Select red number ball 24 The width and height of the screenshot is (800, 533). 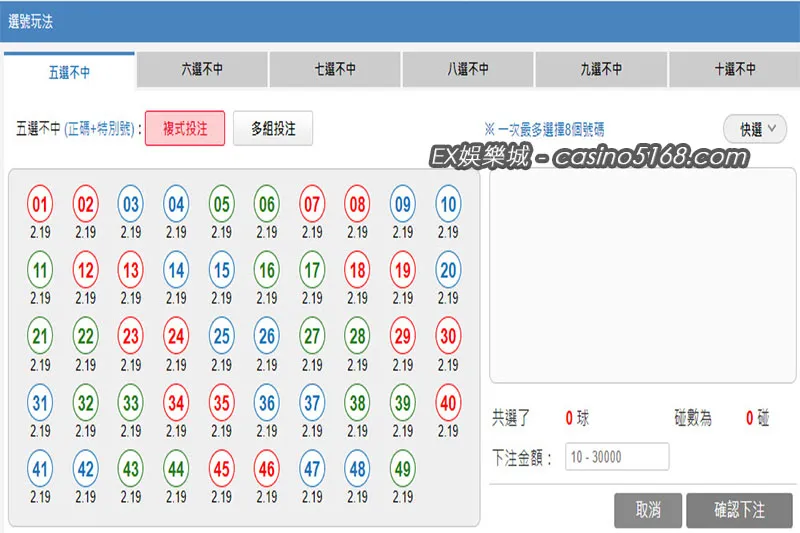coord(176,336)
